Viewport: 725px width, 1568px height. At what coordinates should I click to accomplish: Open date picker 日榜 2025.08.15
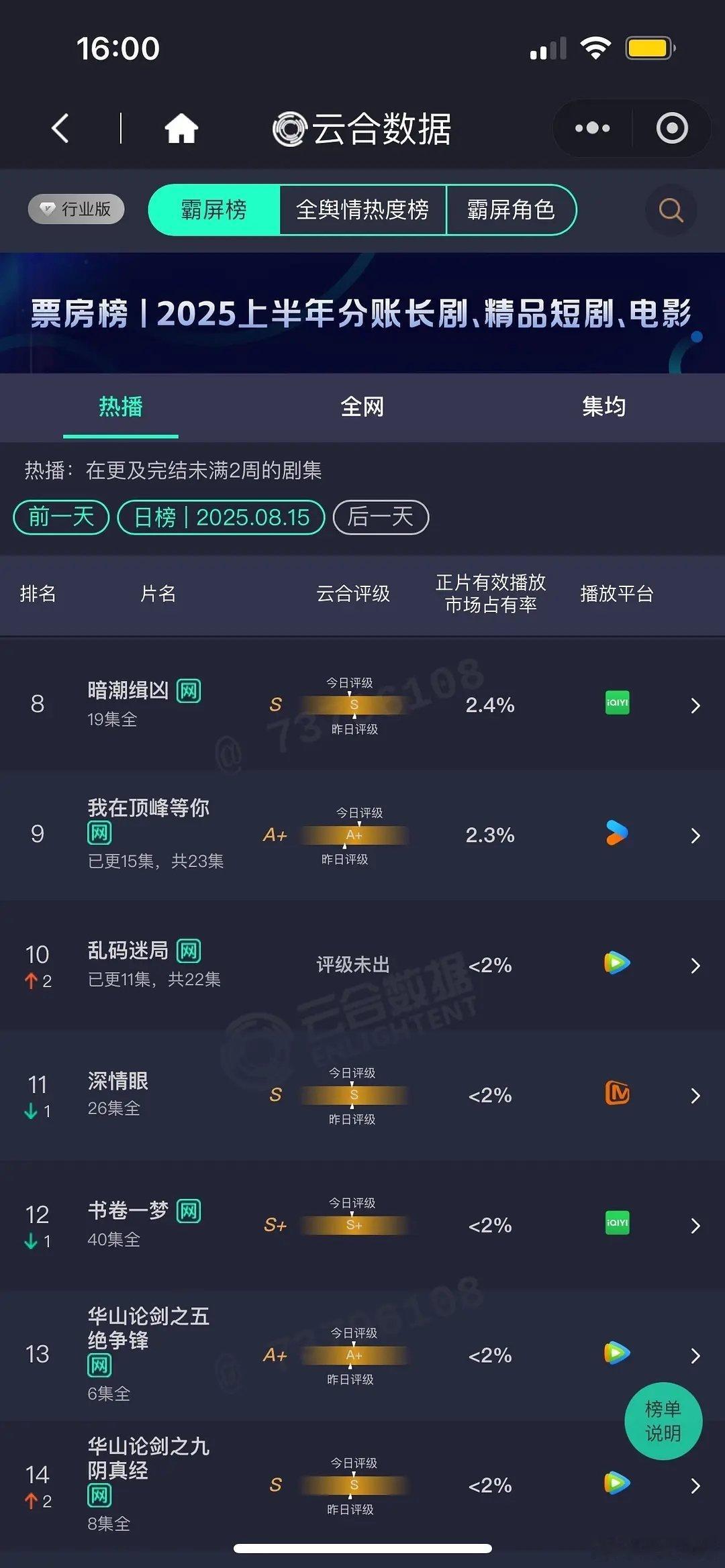tap(222, 517)
